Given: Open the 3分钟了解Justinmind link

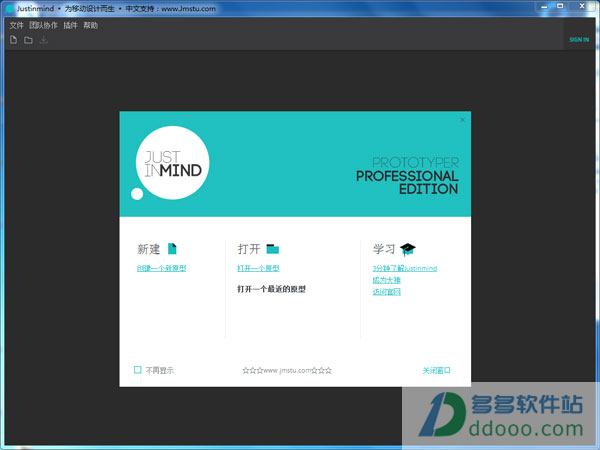Looking at the screenshot, I should tap(405, 268).
